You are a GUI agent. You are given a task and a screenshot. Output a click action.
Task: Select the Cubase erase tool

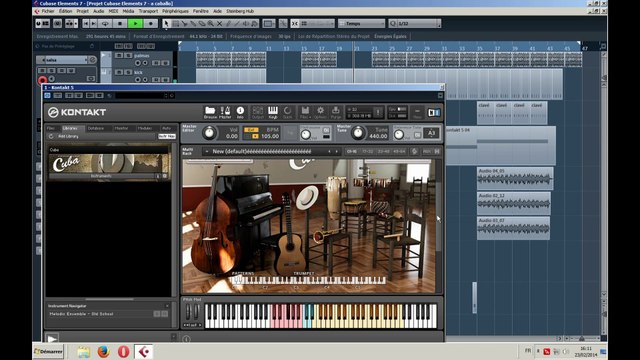202,24
